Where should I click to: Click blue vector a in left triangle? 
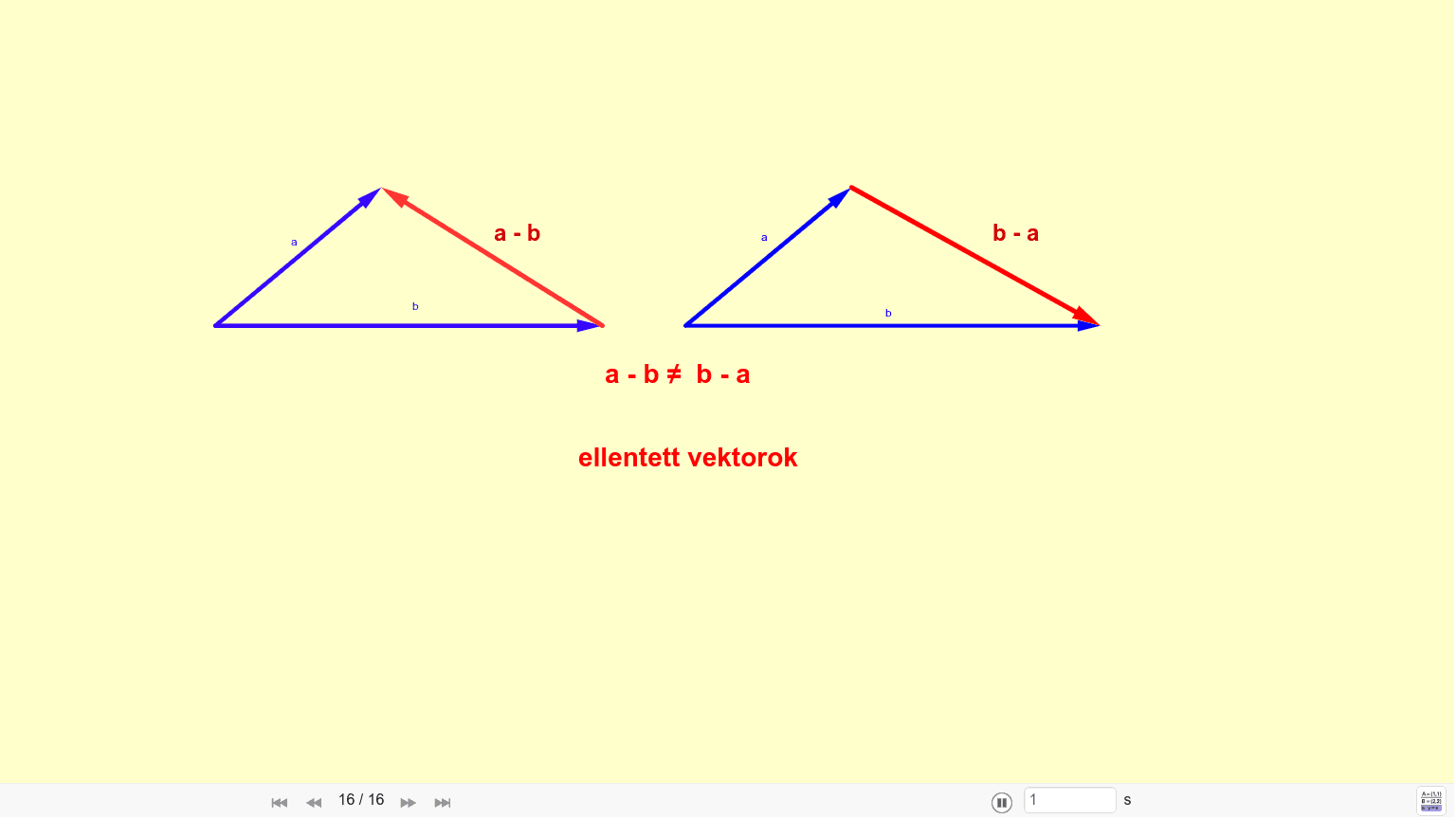[298, 257]
